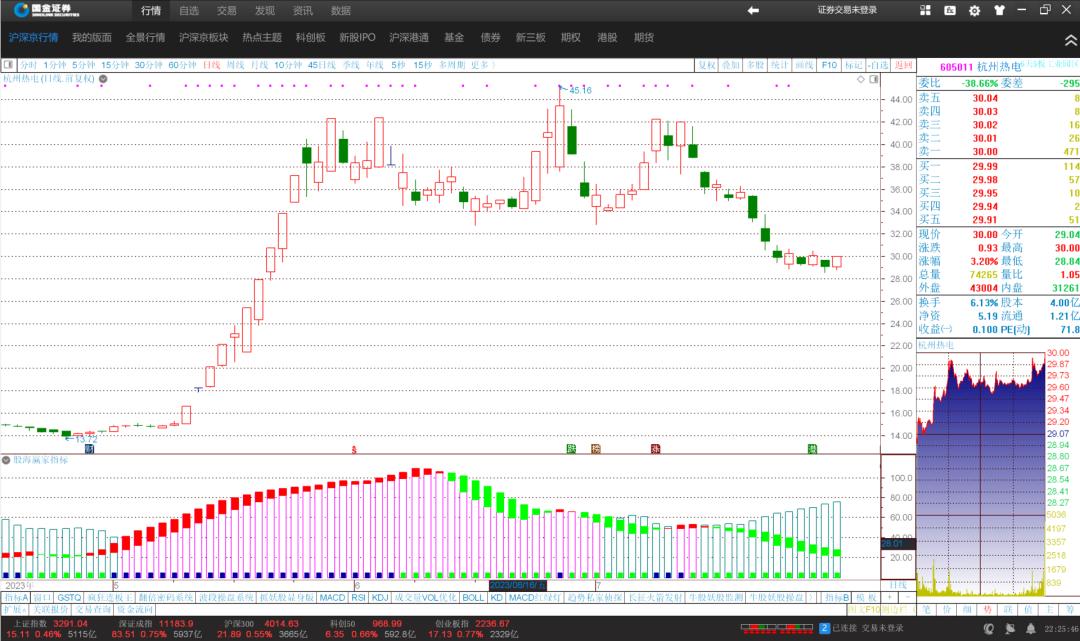Open the skin theme shirt icon
Image resolution: width=1080 pixels, height=641 pixels.
point(998,10)
